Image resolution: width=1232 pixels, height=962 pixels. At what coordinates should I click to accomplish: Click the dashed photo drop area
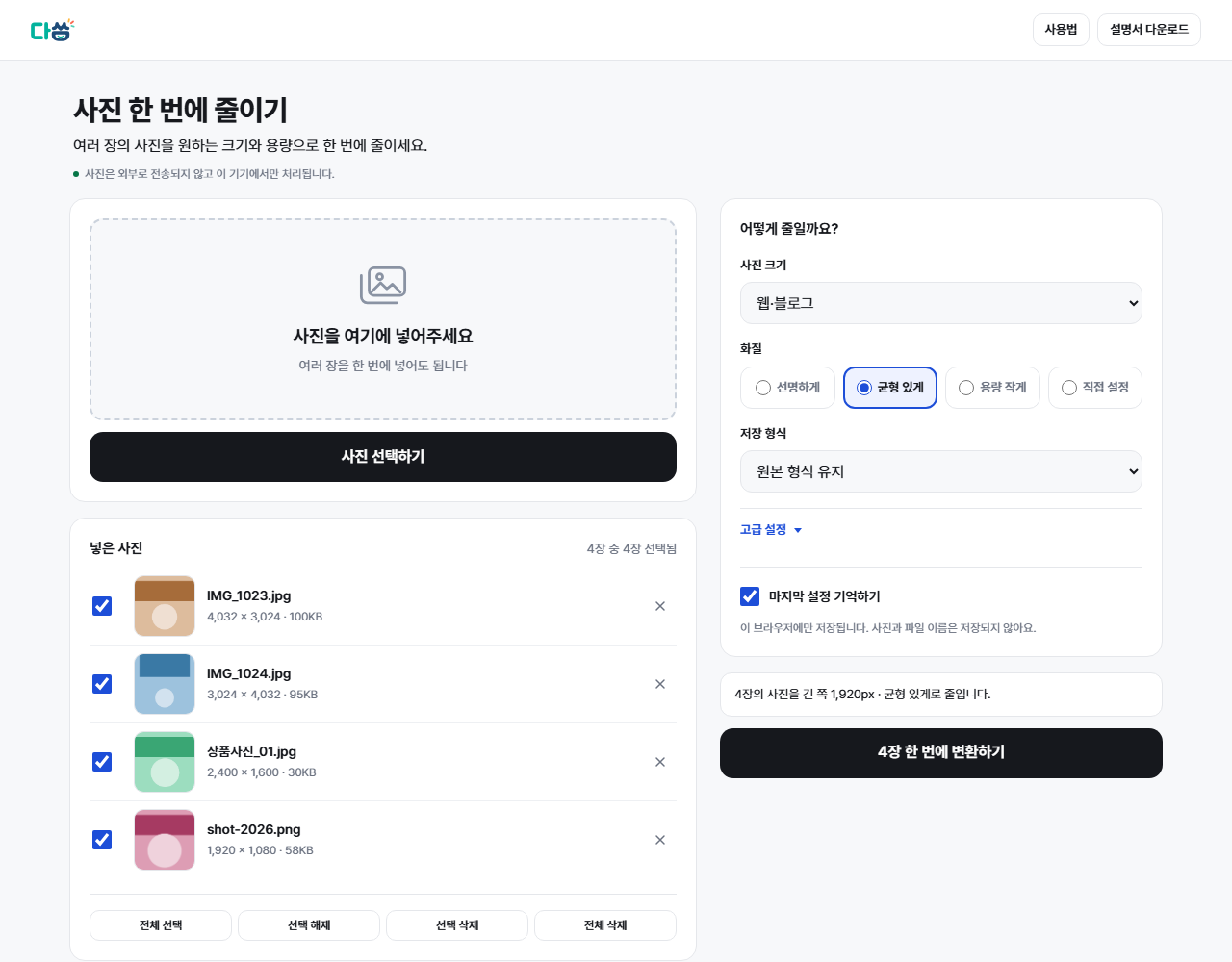click(383, 319)
